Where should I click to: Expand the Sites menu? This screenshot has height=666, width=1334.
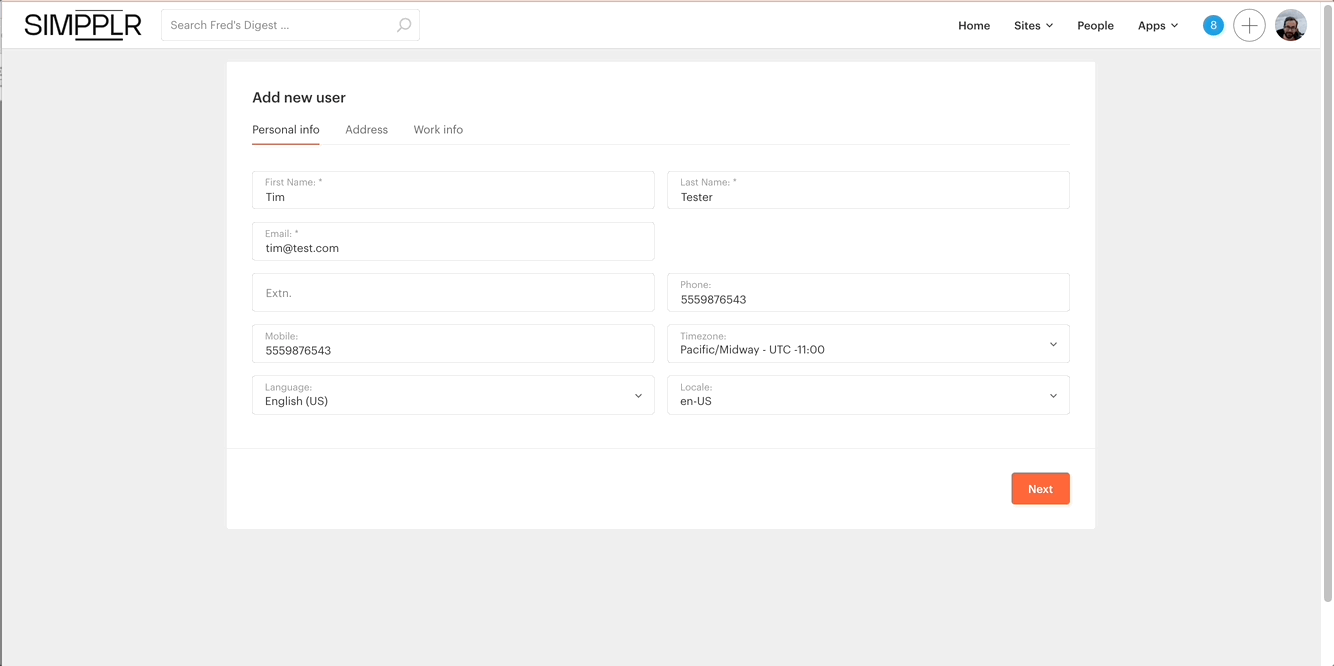pyautogui.click(x=1033, y=25)
